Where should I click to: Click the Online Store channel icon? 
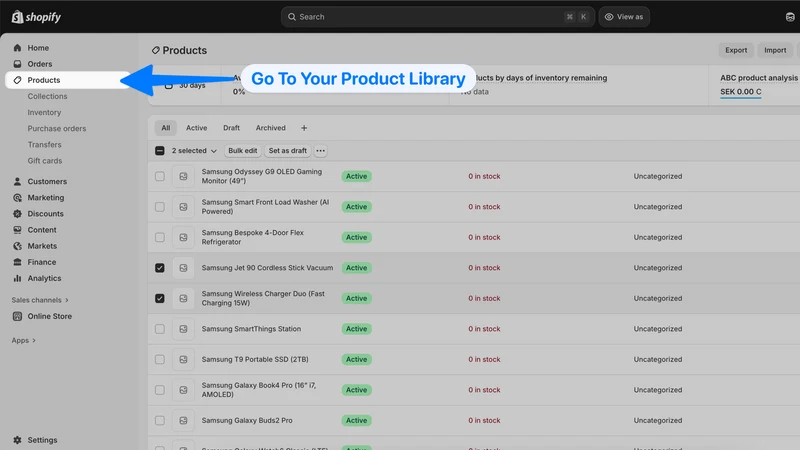click(x=17, y=316)
